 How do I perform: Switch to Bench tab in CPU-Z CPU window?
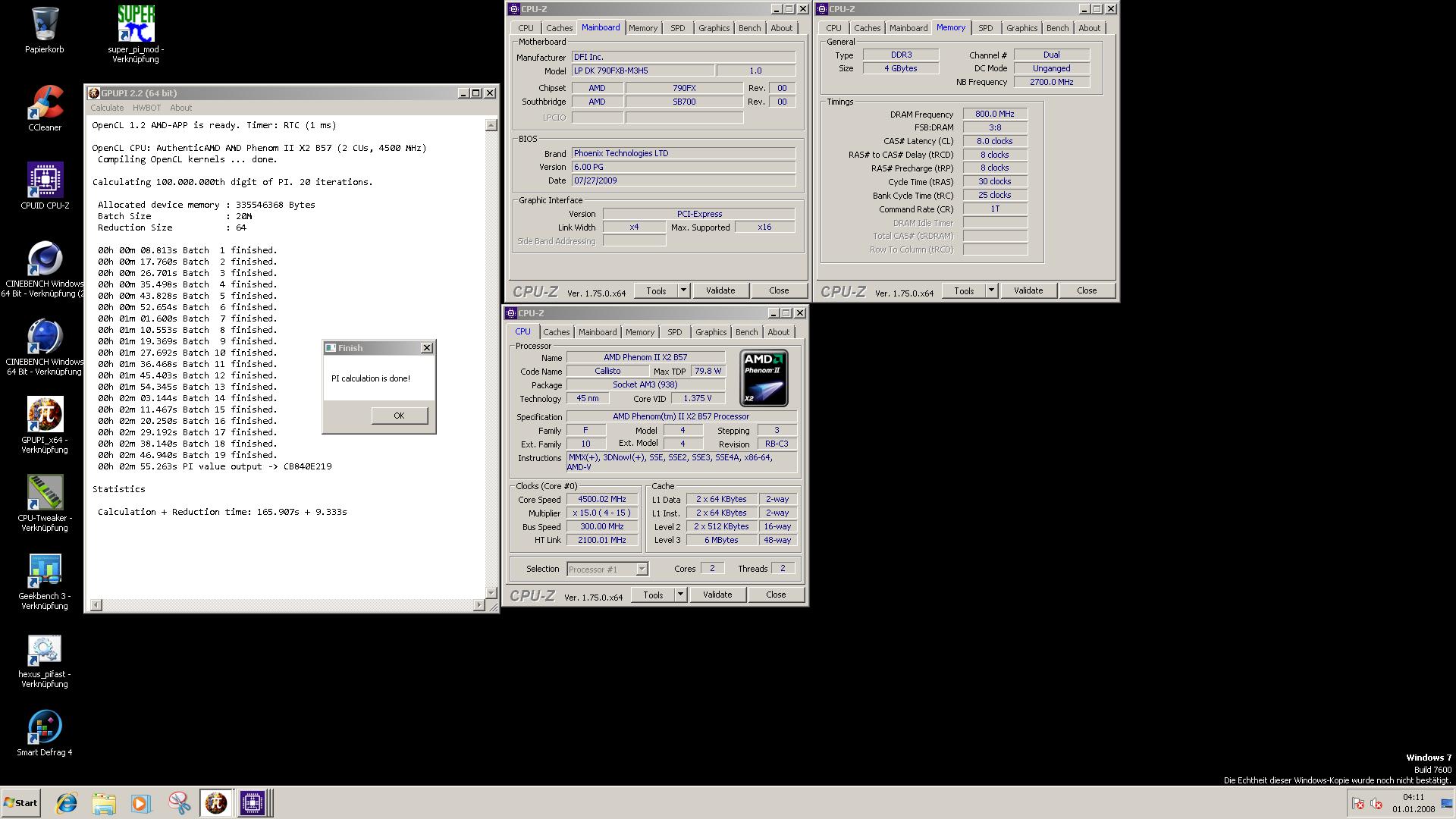tap(746, 332)
